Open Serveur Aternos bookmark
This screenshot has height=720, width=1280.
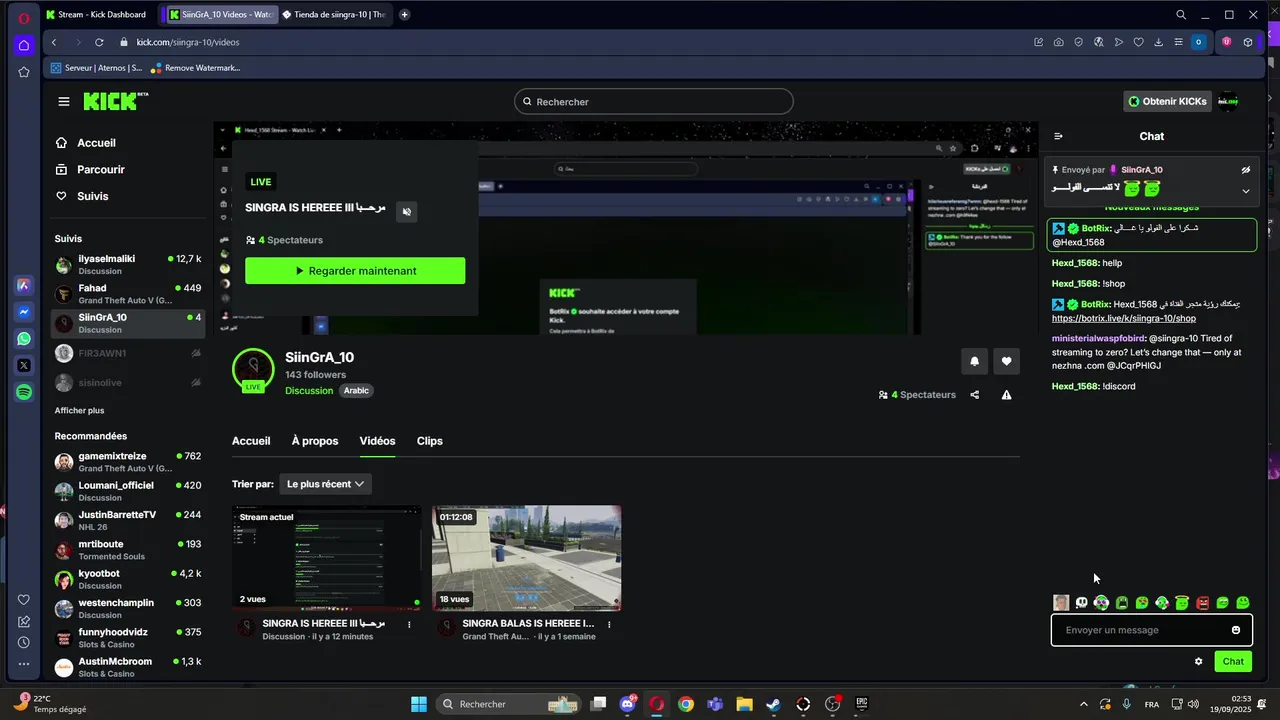[96, 68]
